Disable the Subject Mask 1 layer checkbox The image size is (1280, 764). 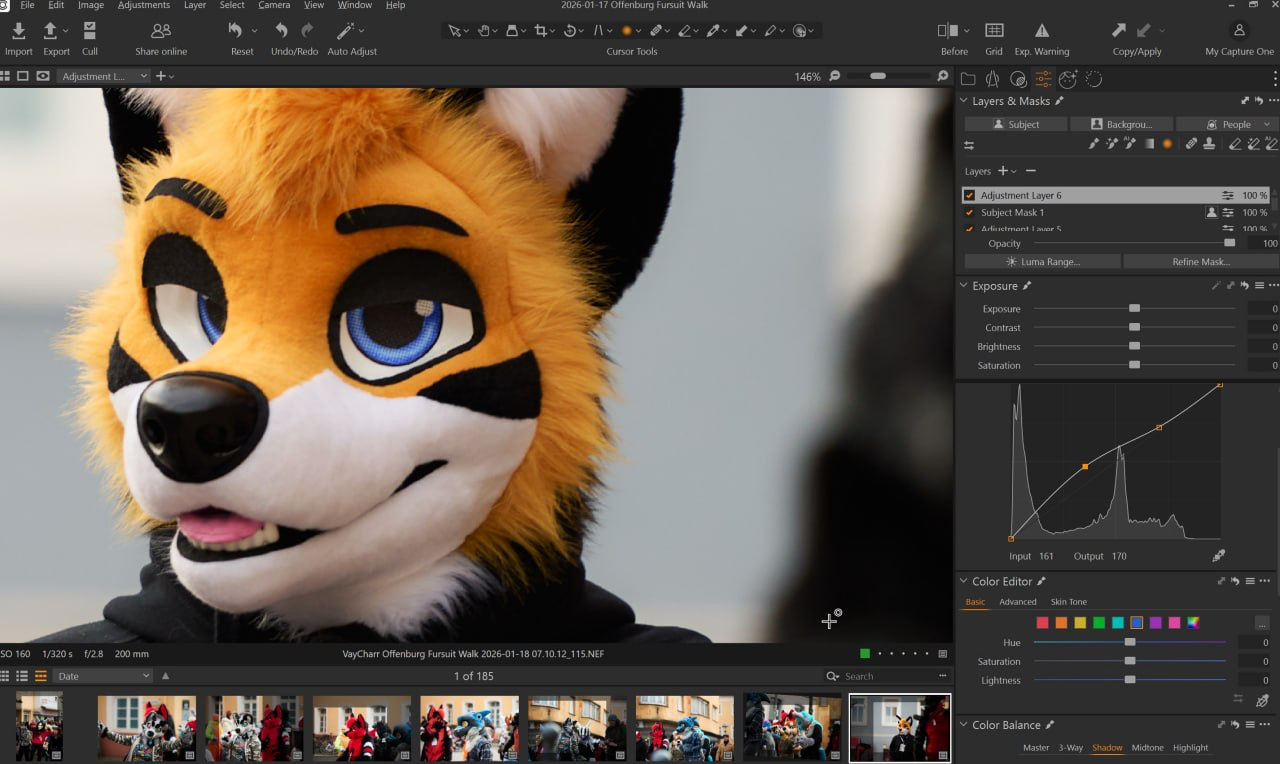[x=969, y=213]
